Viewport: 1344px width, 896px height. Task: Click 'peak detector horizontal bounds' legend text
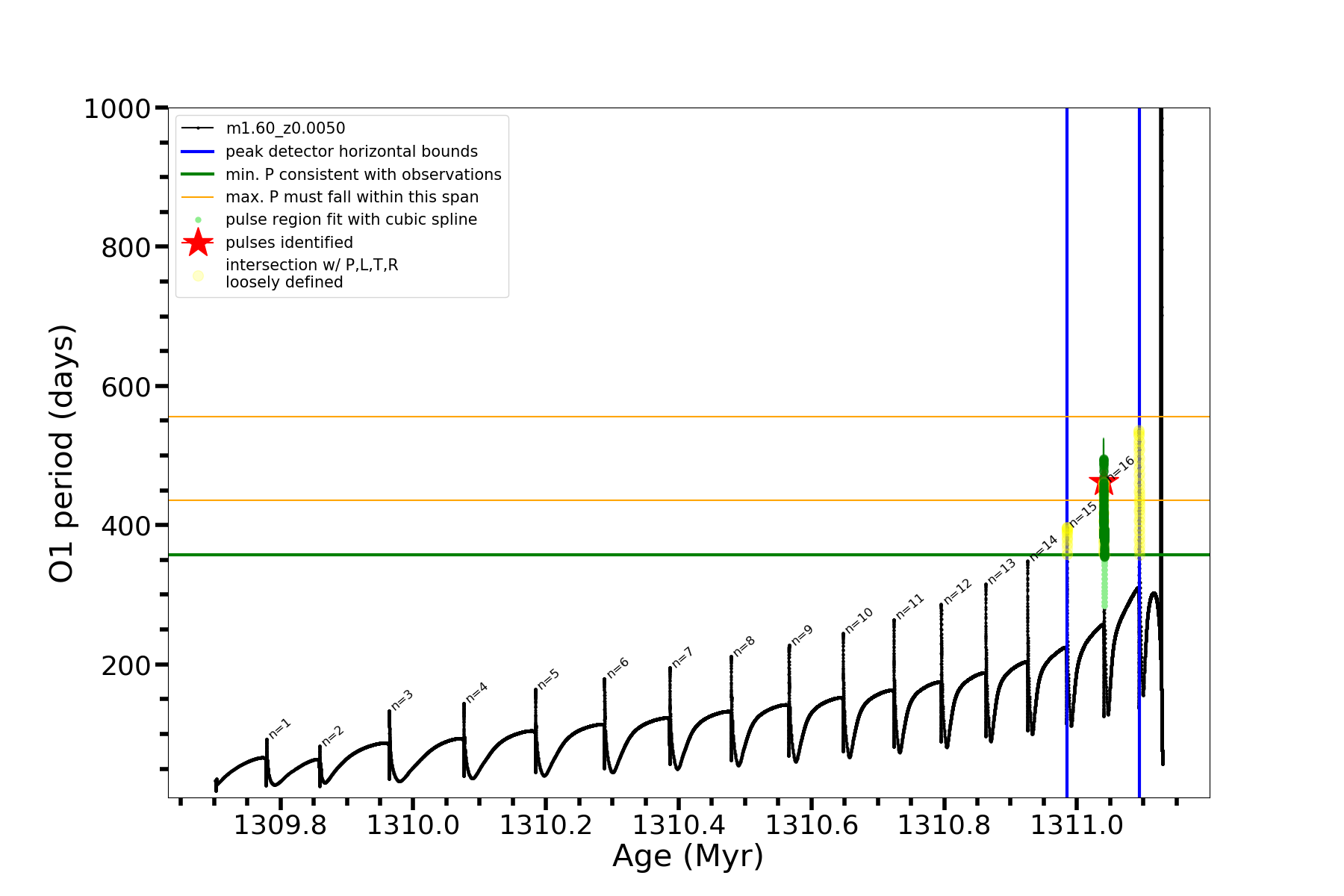point(352,152)
